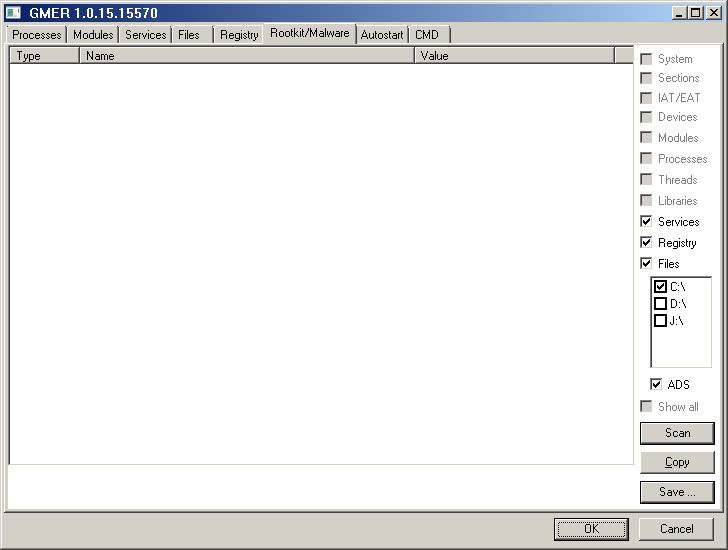728x550 pixels.
Task: Toggle the Sections checkbox
Action: click(646, 78)
